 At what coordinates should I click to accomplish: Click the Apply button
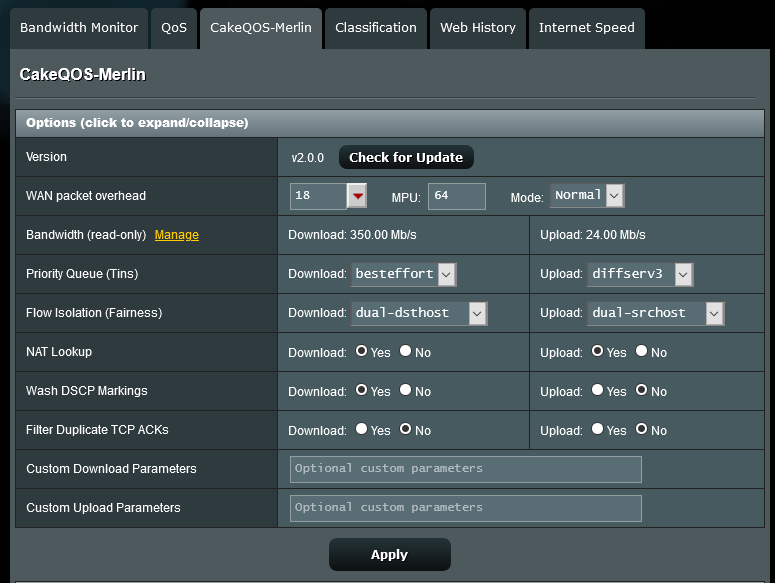(x=389, y=554)
